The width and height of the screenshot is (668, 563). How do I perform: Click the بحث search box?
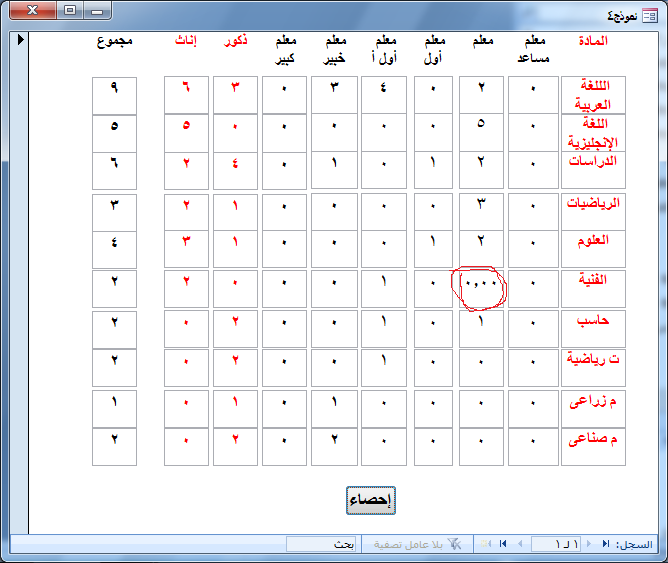tap(321, 544)
